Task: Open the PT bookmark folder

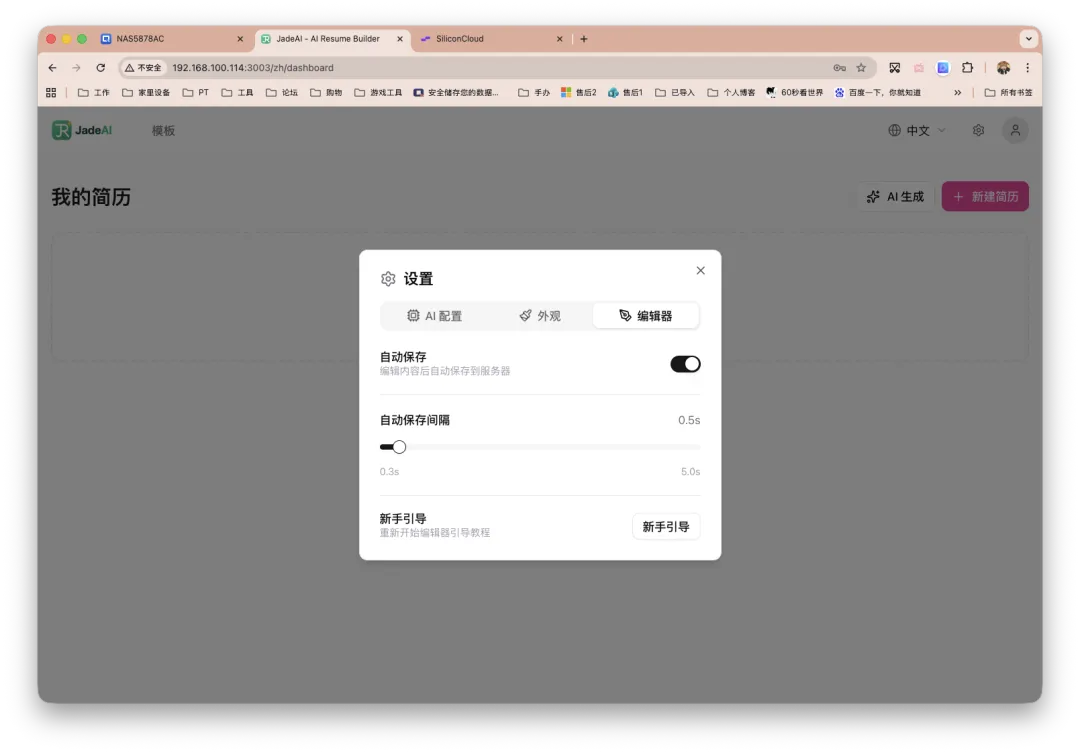Action: 196,92
